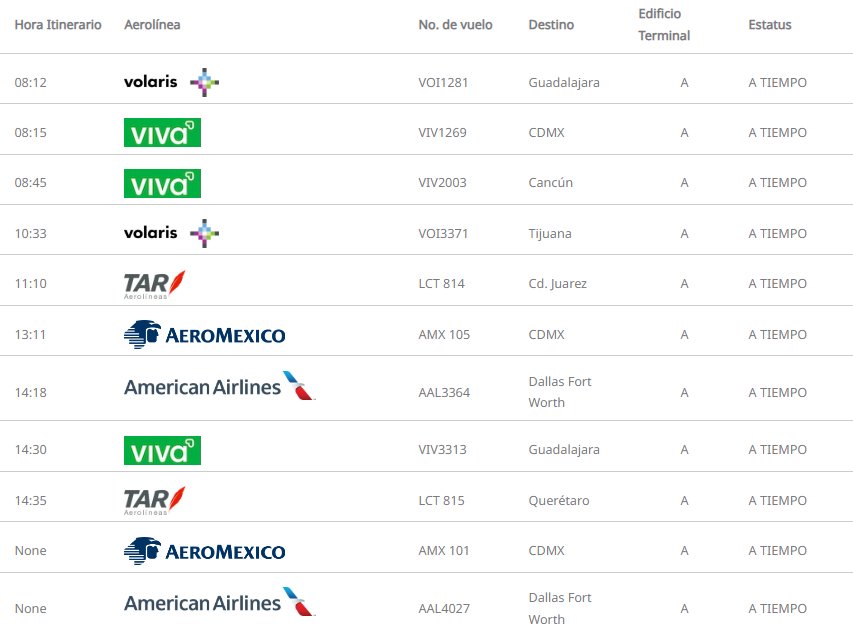
Task: Click the TAR logo for Querétaro flight
Action: (x=154, y=501)
